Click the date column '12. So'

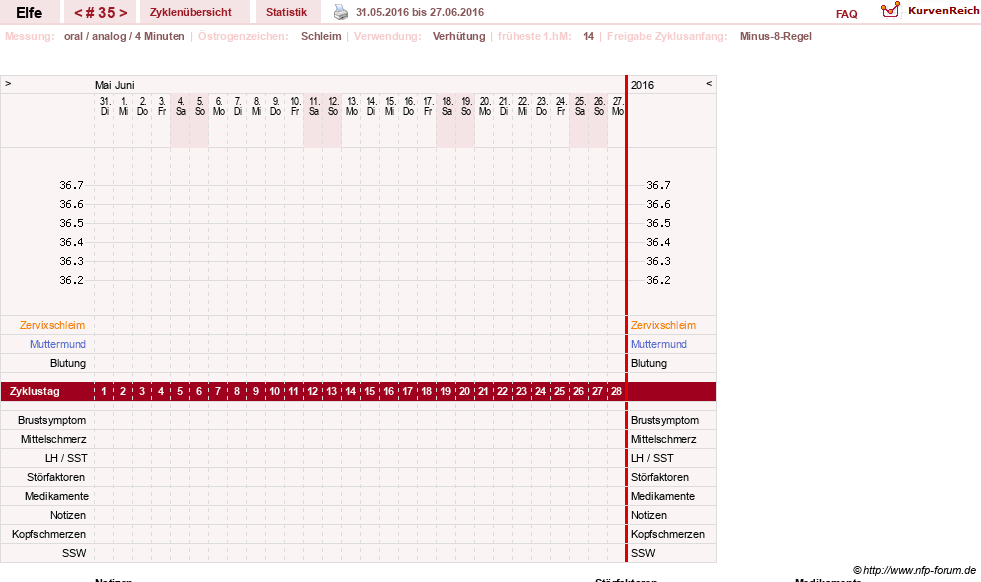333,106
